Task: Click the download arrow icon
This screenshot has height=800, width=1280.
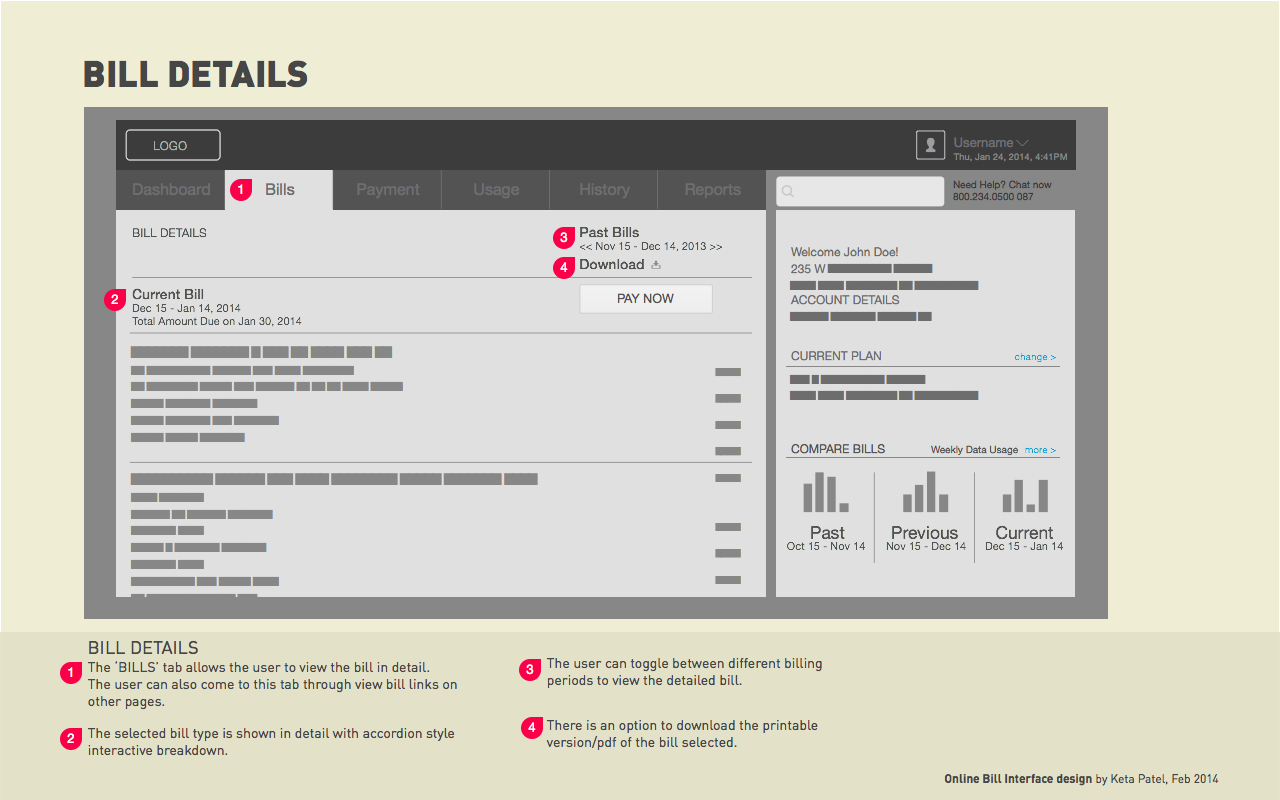Action: pos(656,265)
